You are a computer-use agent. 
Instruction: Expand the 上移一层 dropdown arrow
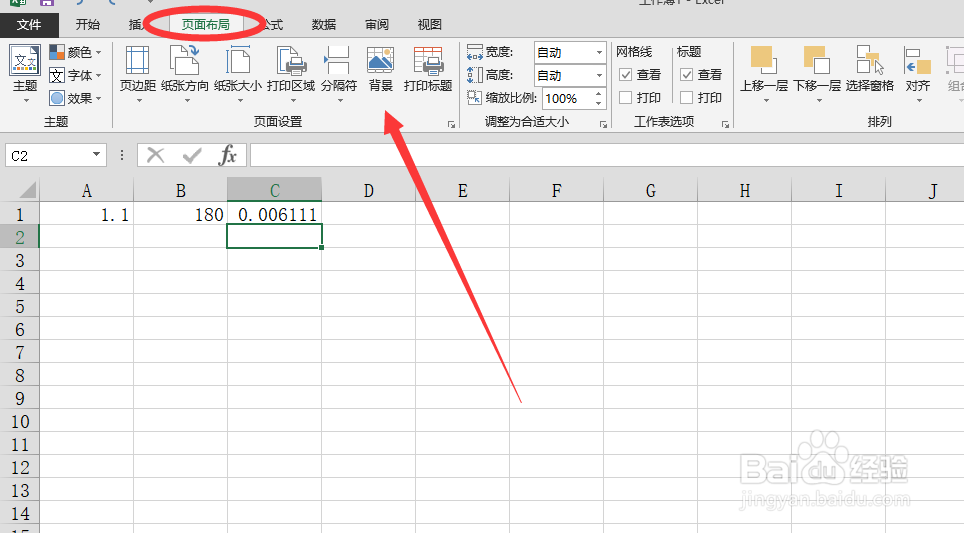click(x=766, y=100)
